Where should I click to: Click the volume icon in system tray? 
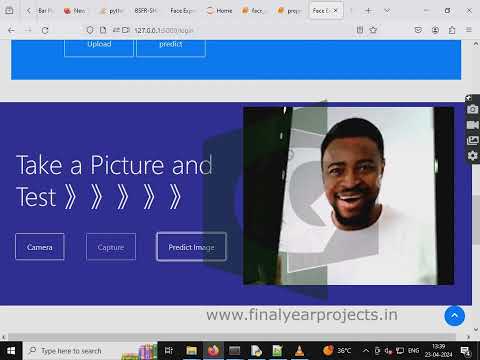[x=388, y=351]
